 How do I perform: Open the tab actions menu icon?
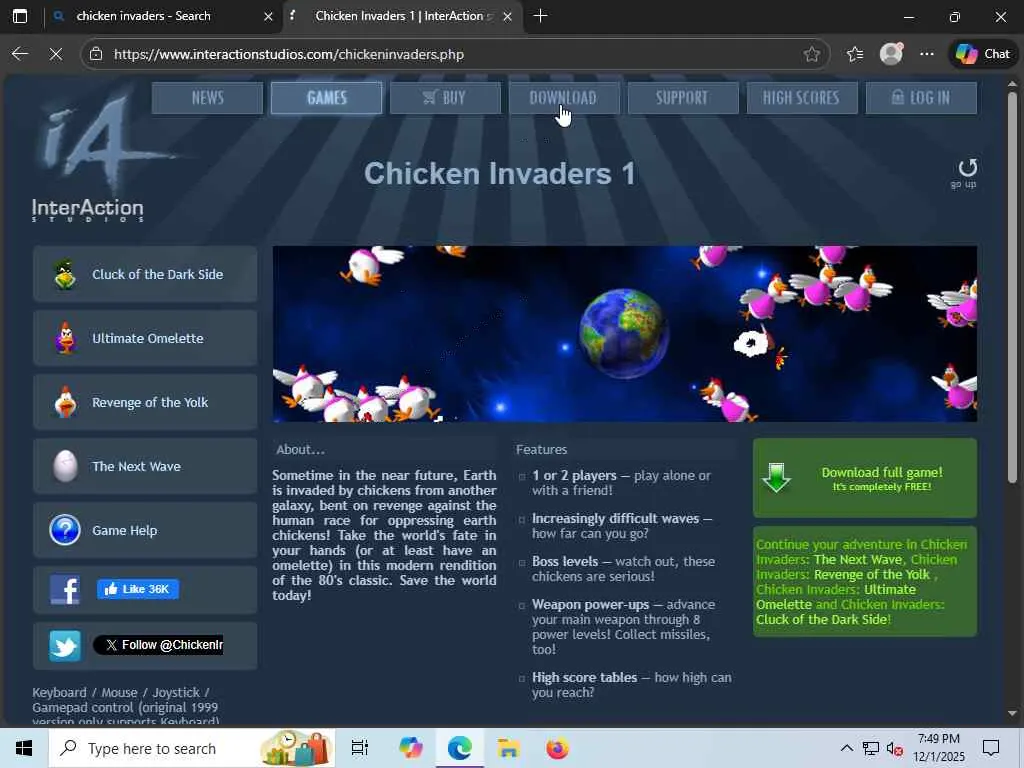click(20, 16)
